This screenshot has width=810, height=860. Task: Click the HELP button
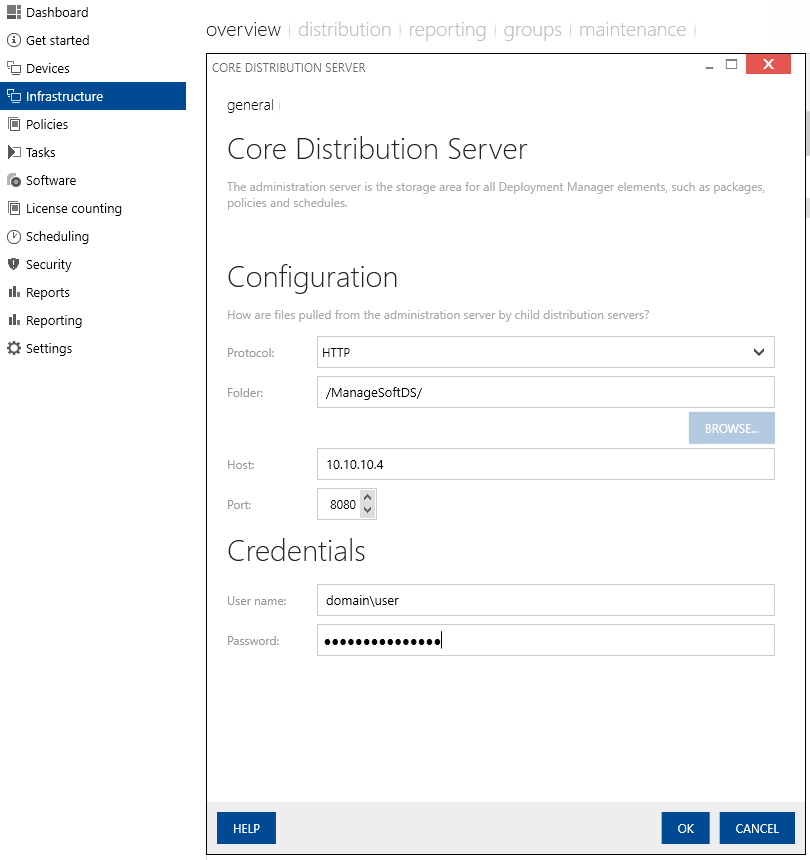[246, 828]
